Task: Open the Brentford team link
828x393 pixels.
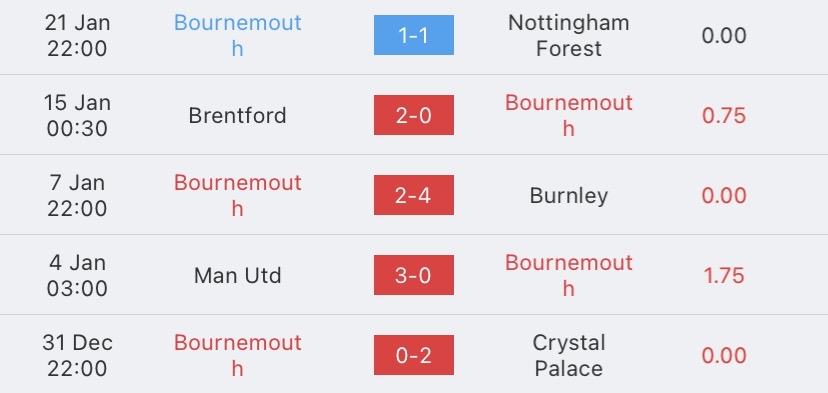Action: [238, 116]
